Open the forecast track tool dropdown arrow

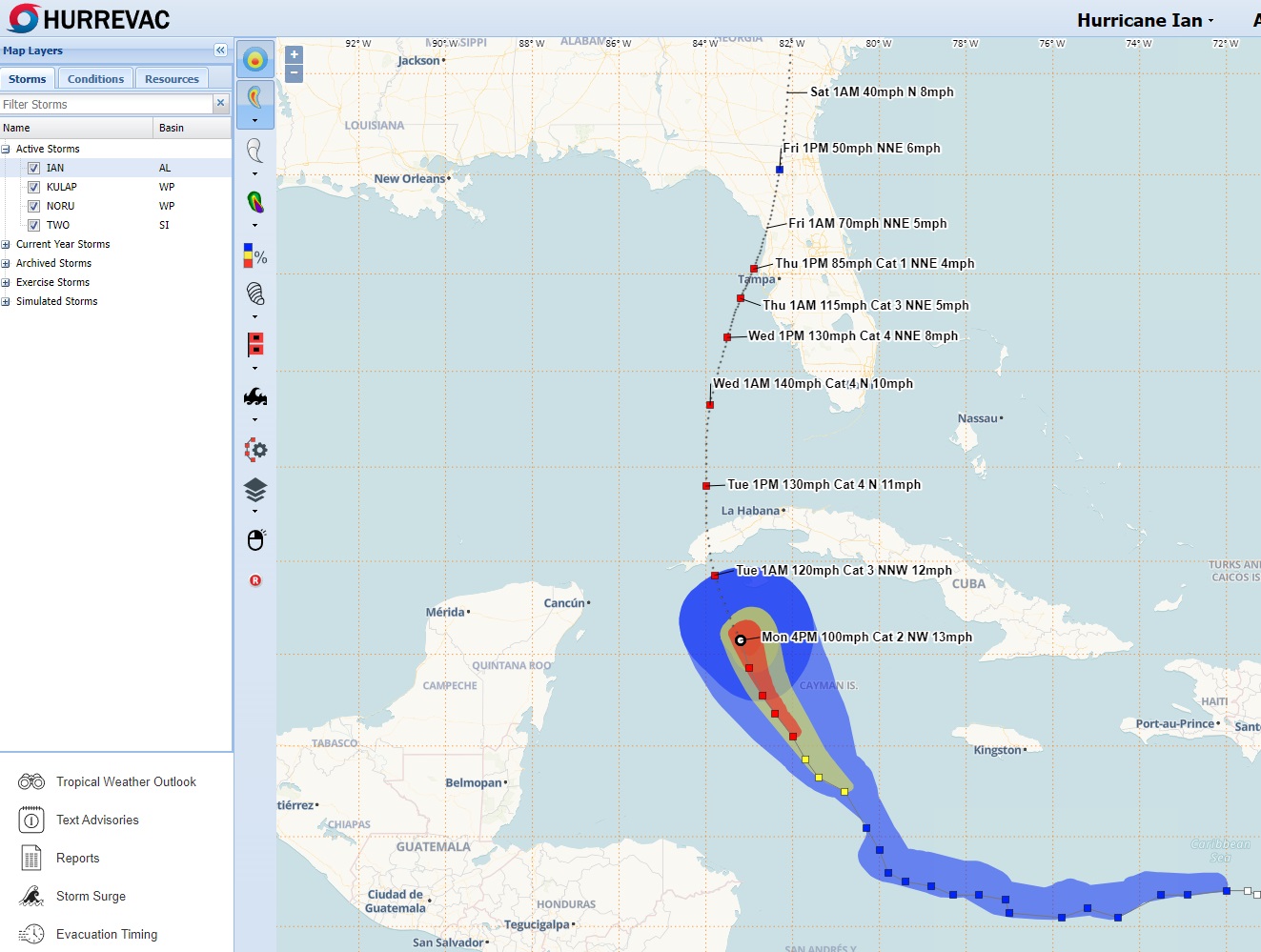[x=254, y=121]
